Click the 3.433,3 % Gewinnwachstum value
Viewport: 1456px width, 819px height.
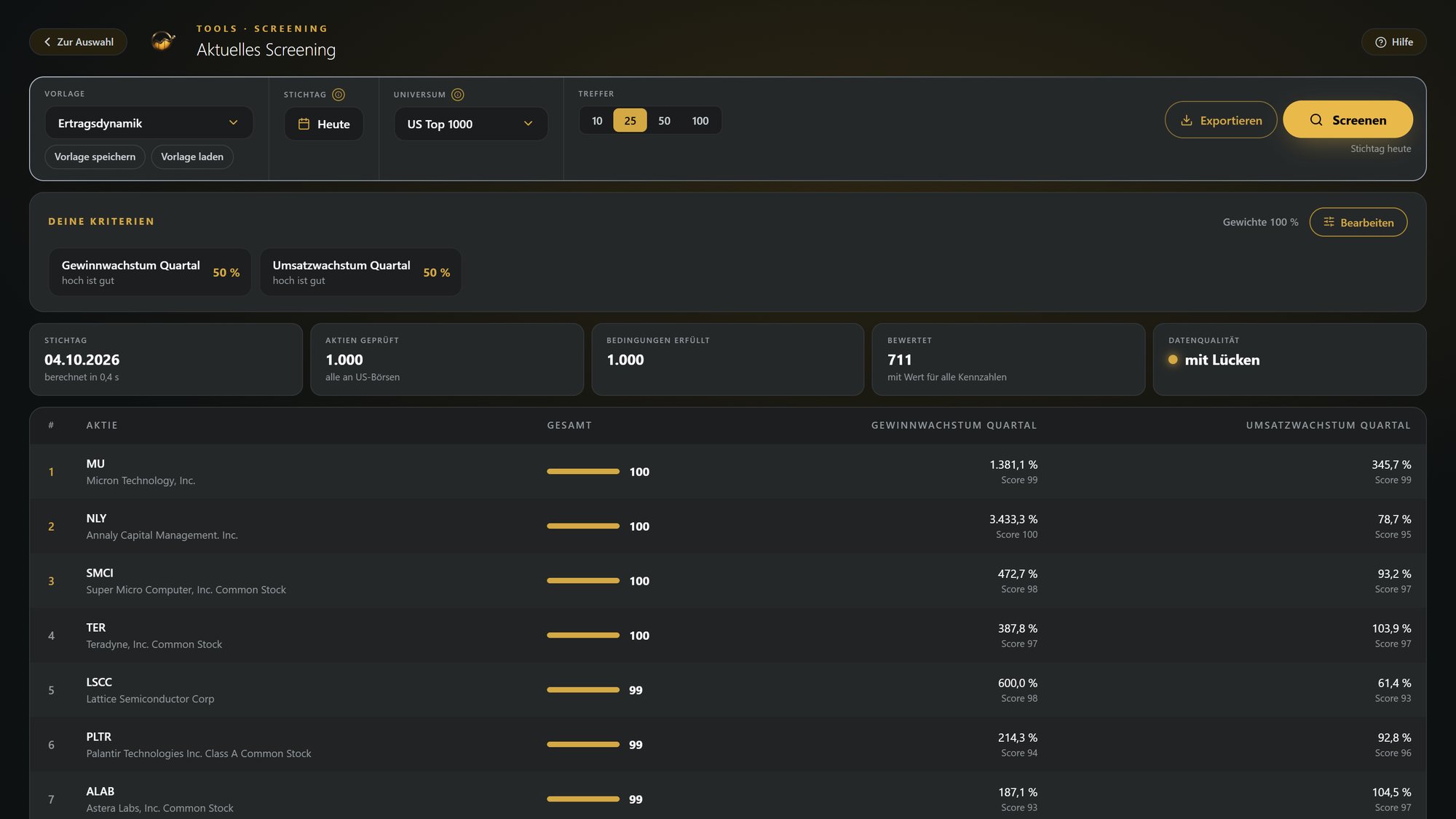point(1013,519)
